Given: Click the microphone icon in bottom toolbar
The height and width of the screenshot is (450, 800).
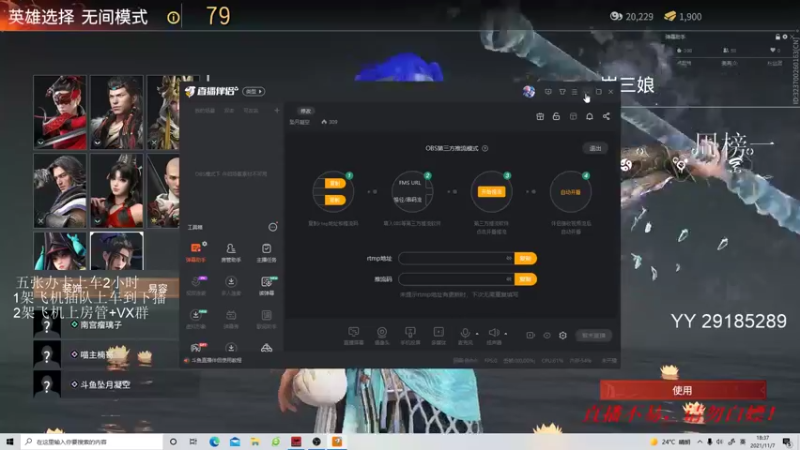Looking at the screenshot, I should tap(465, 335).
